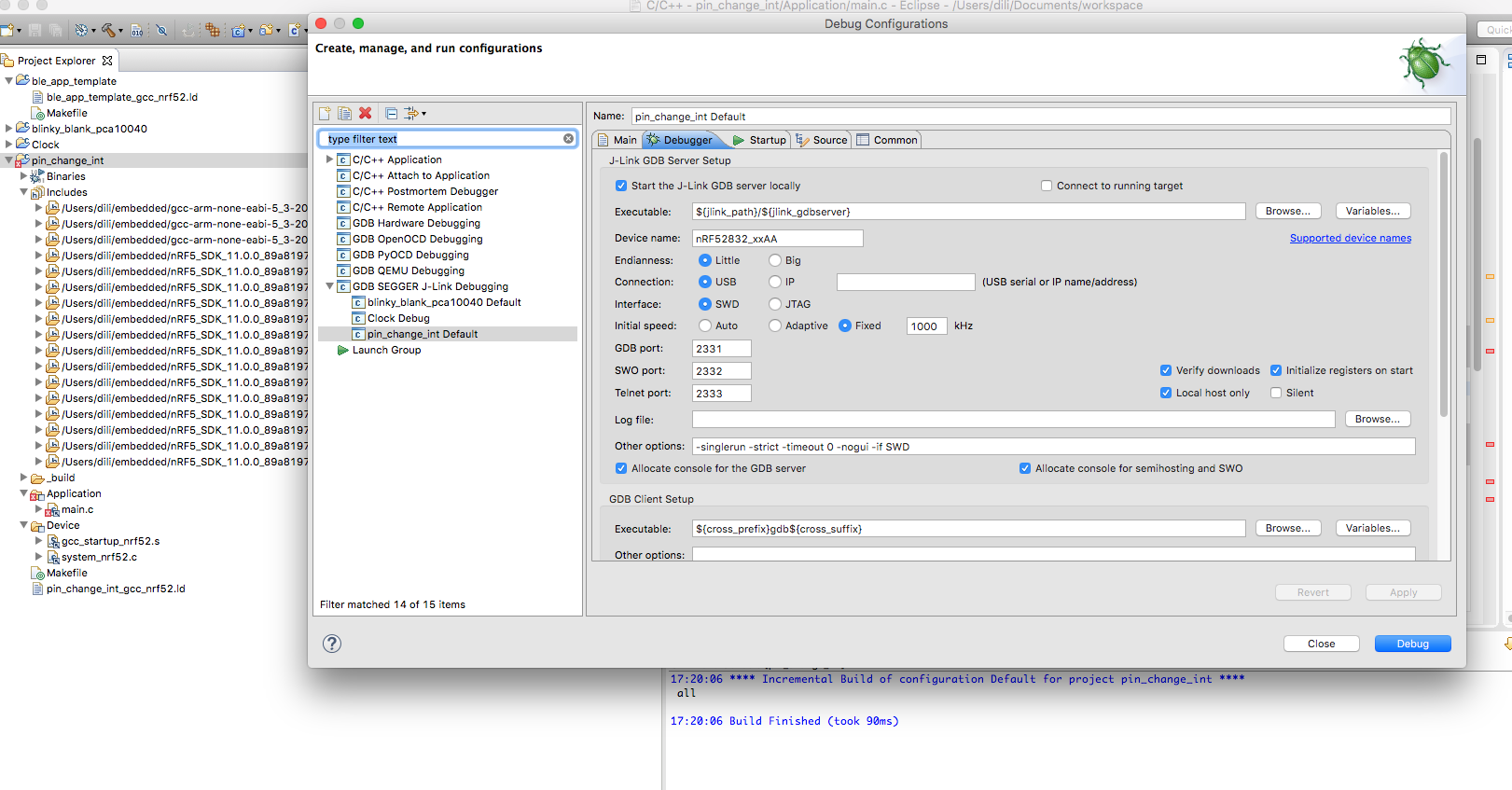Screen dimensions: 1512x790
Task: Click the New launch configuration icon
Action: tap(325, 114)
